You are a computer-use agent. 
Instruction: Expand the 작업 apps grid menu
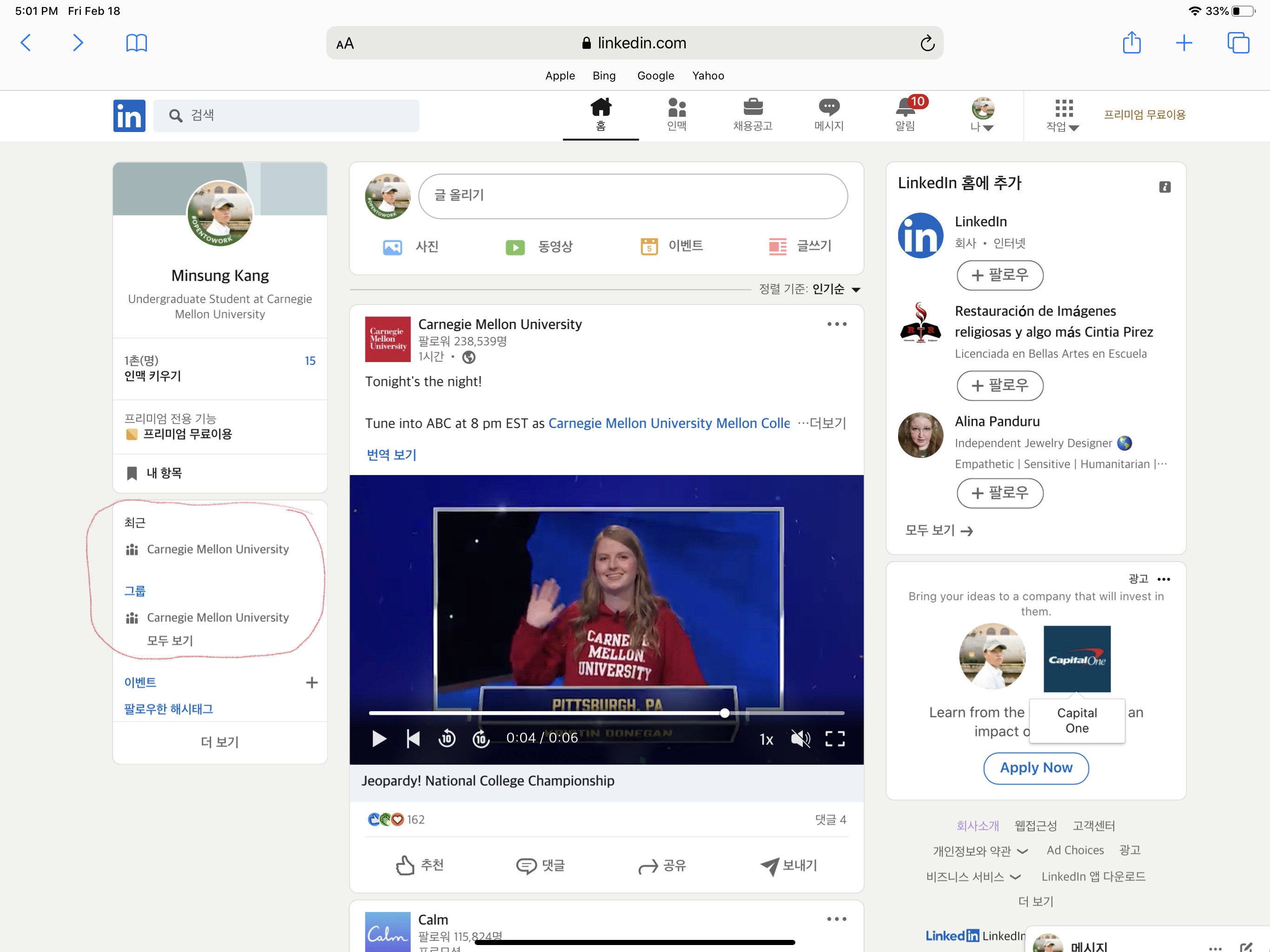pos(1063,115)
